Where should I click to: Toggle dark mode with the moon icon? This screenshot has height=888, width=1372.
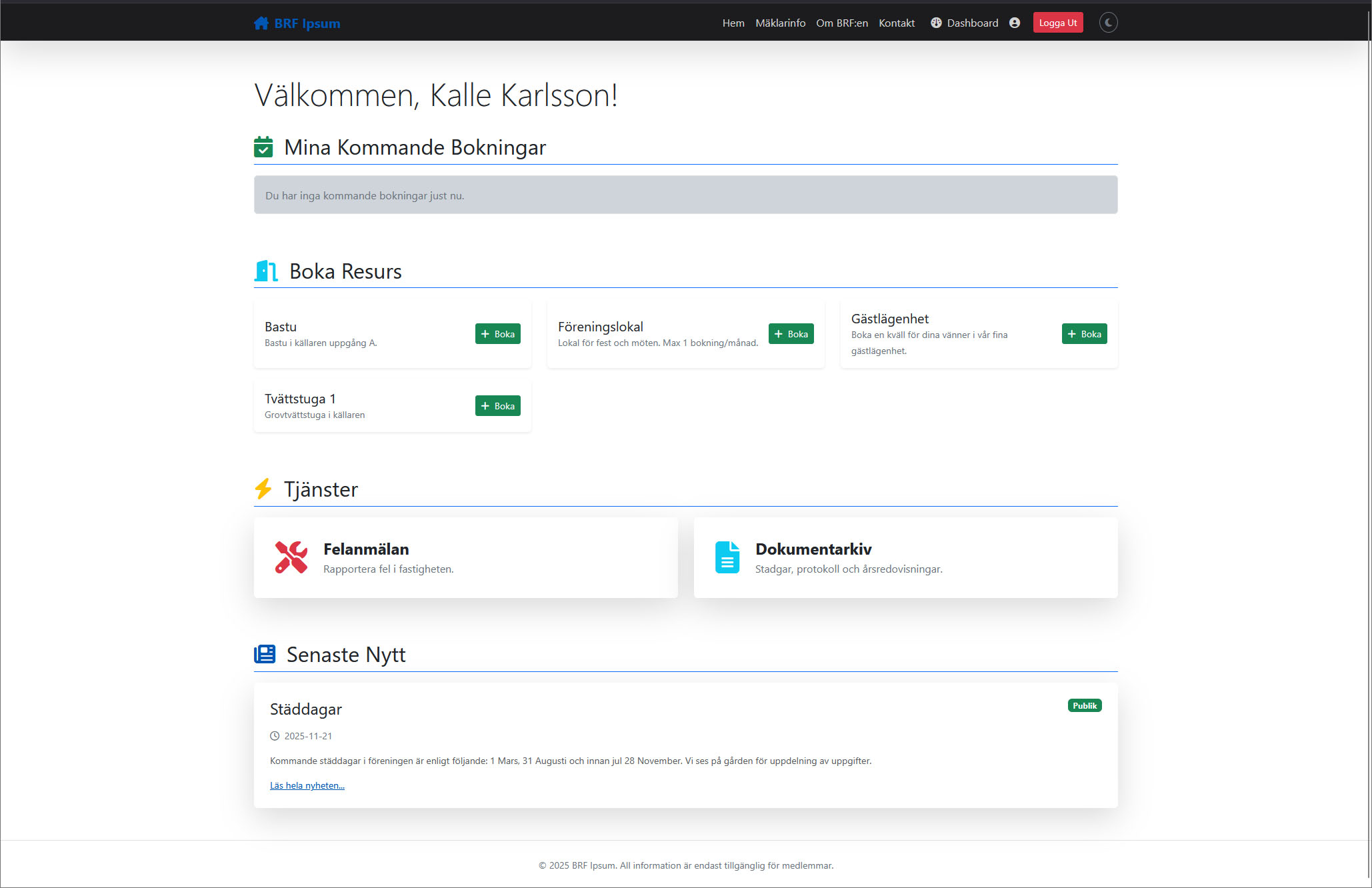click(x=1108, y=23)
